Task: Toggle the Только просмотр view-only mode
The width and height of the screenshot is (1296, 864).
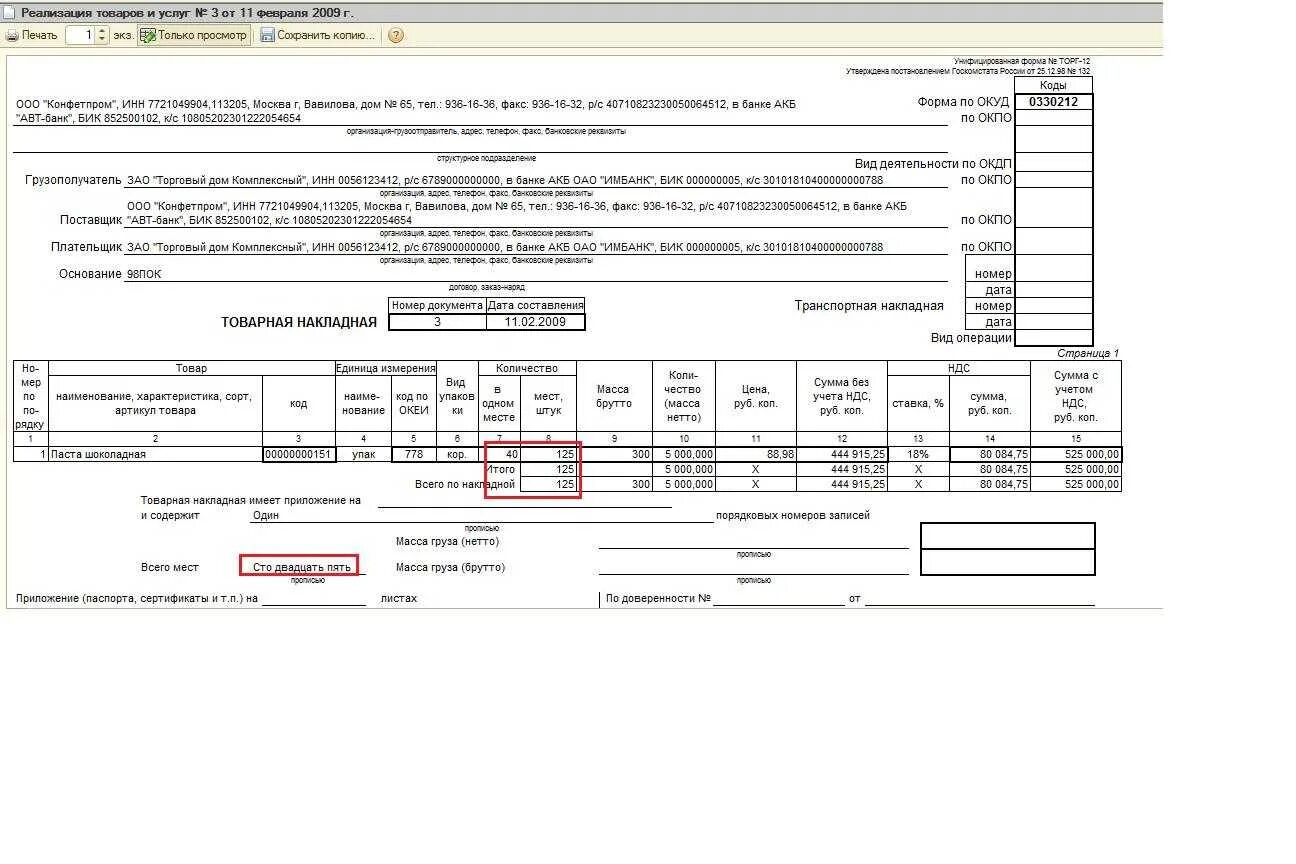Action: pos(193,35)
